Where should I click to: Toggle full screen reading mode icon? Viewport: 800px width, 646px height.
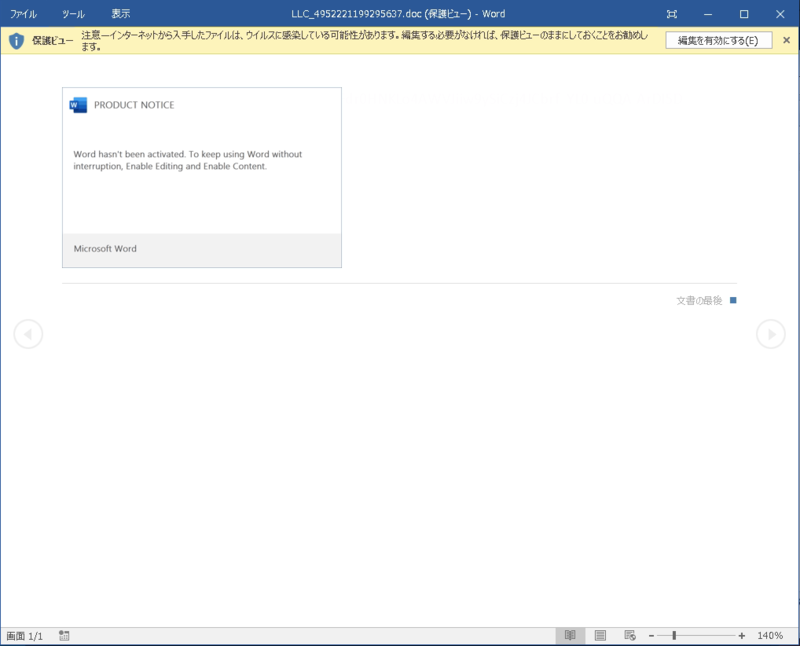[x=672, y=14]
